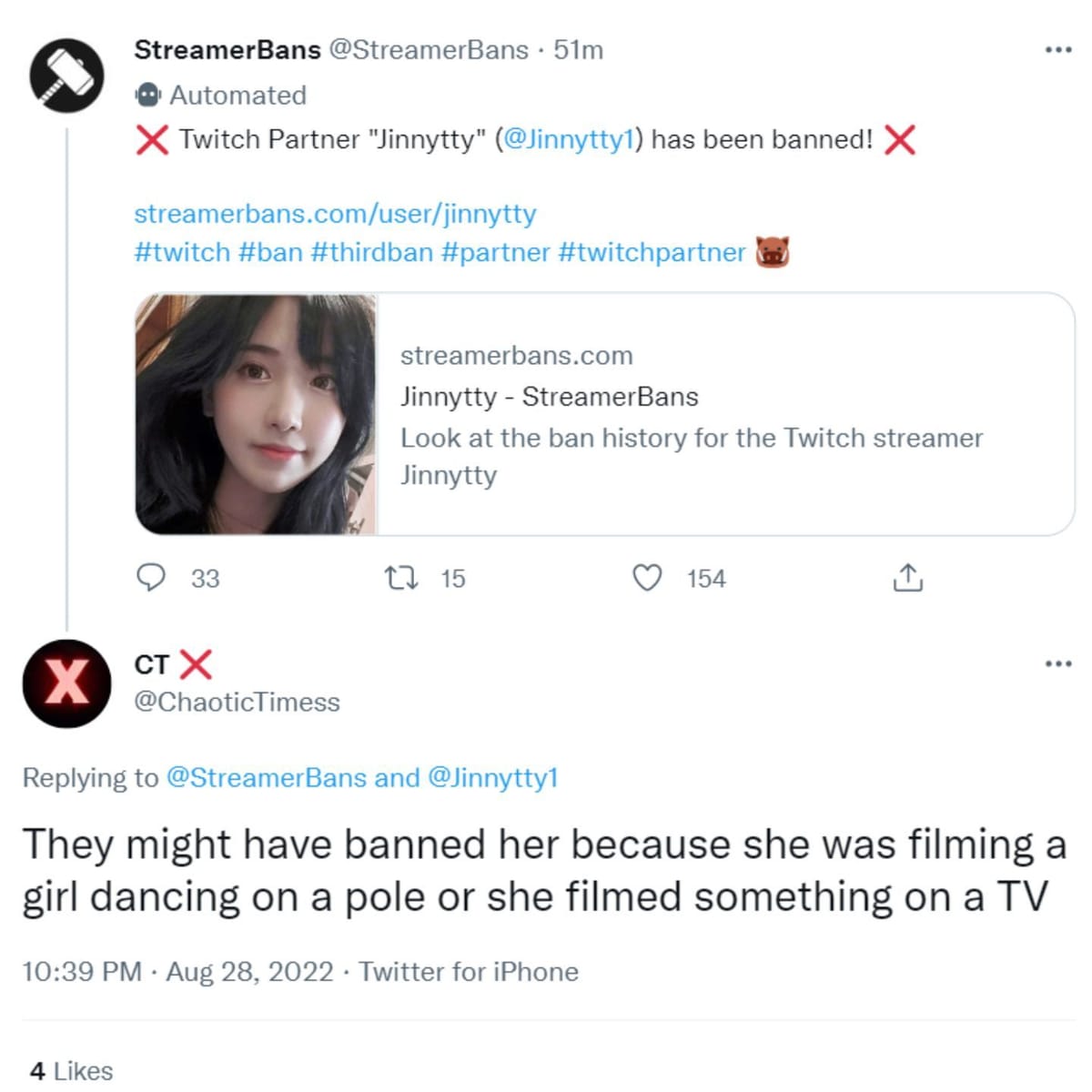The height and width of the screenshot is (1092, 1092).
Task: Open the reply icon on StreamerBans tweet
Action: (x=153, y=577)
